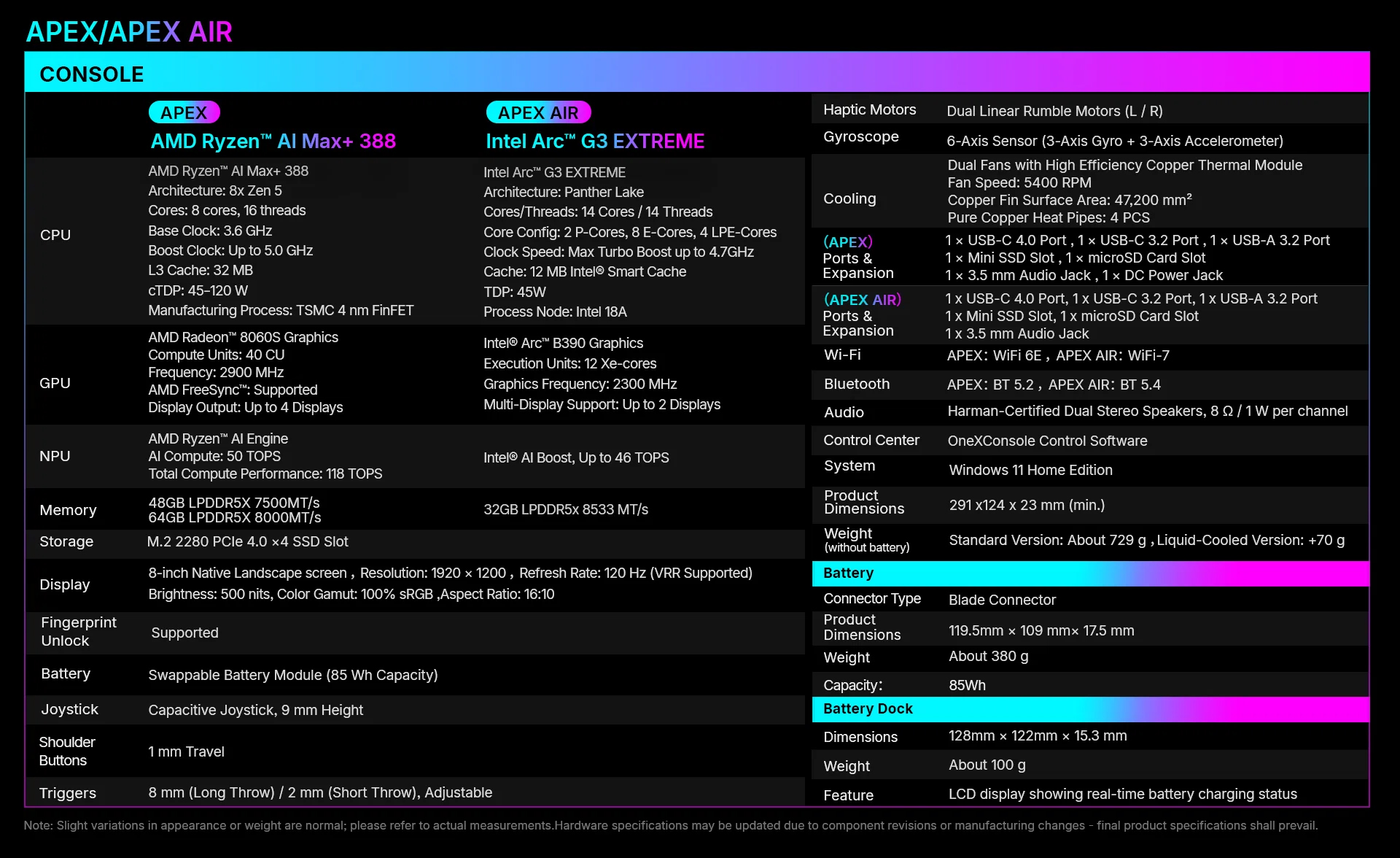Screen dimensions: 1400x858
Task: Click the "Core Config" P-Cores line
Action: (630, 232)
